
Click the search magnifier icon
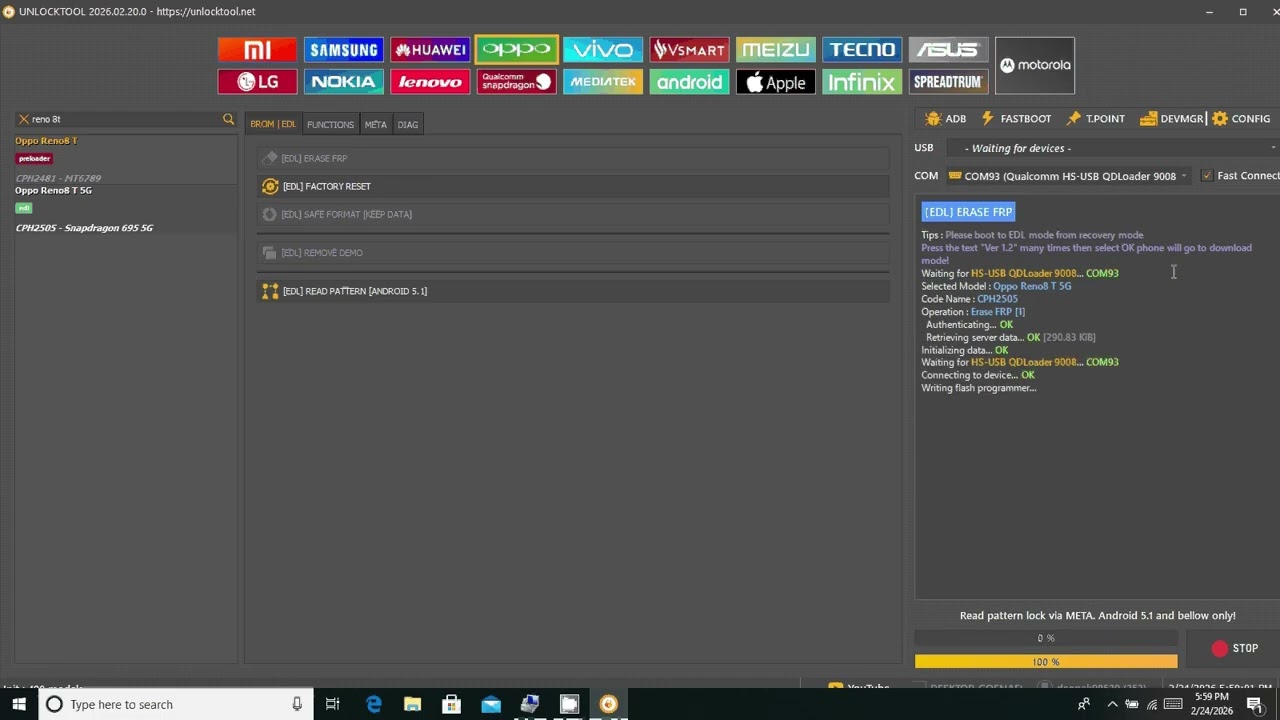click(228, 119)
